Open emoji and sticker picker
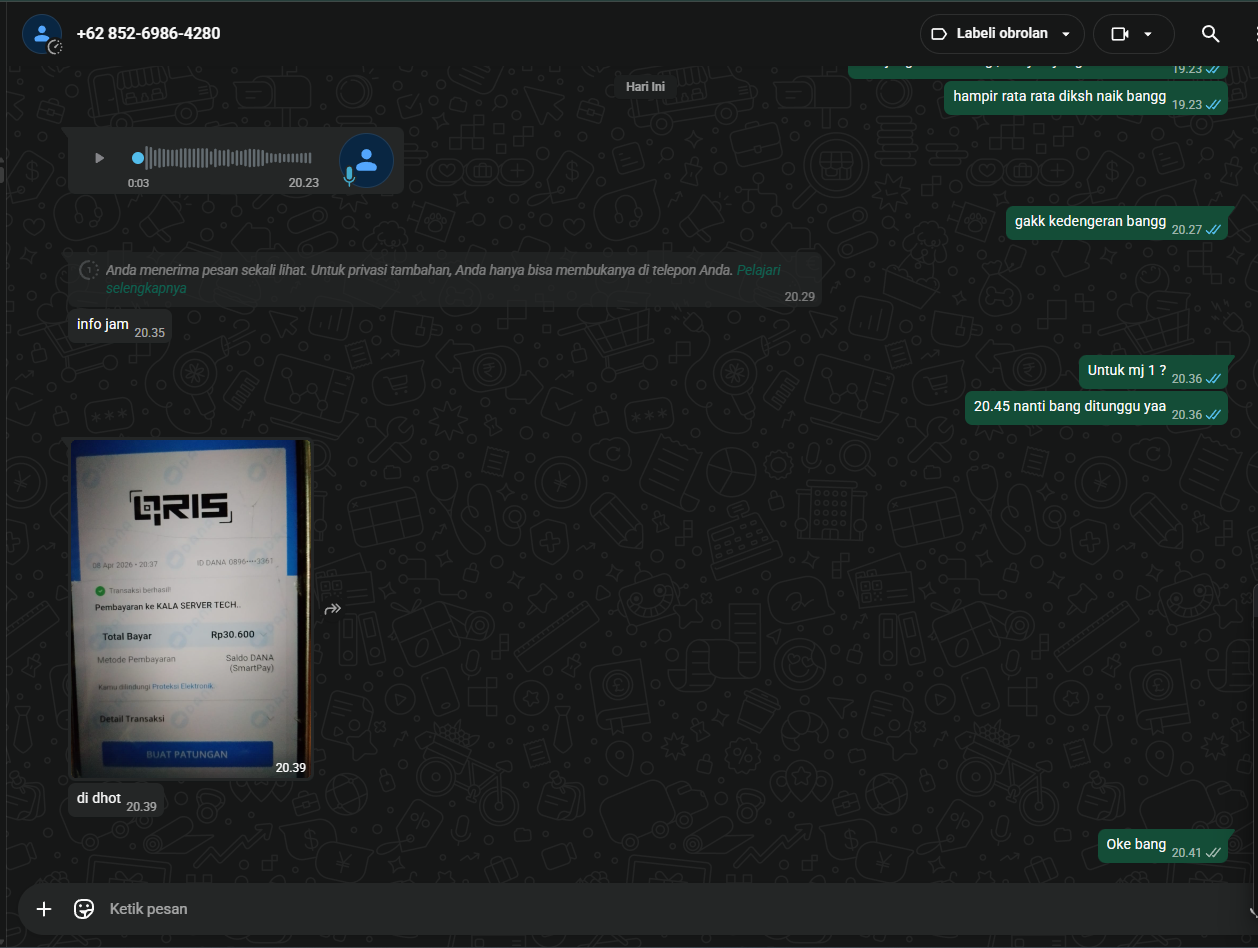The height and width of the screenshot is (948, 1258). point(84,909)
